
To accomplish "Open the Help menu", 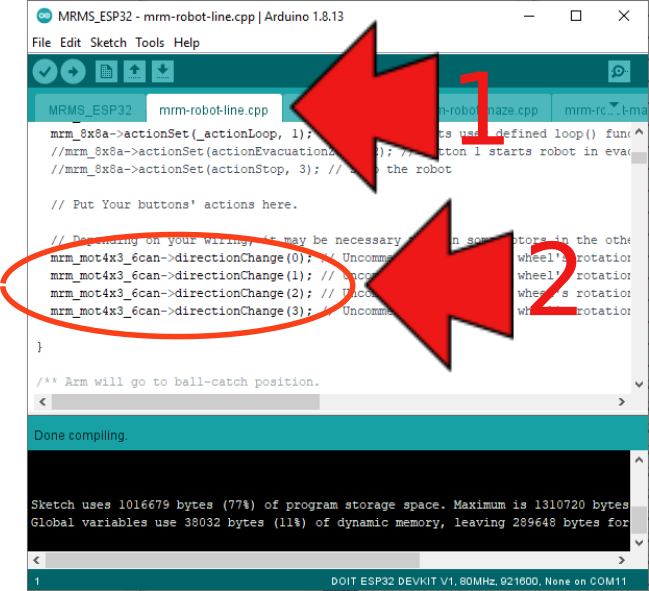I will pyautogui.click(x=186, y=43).
